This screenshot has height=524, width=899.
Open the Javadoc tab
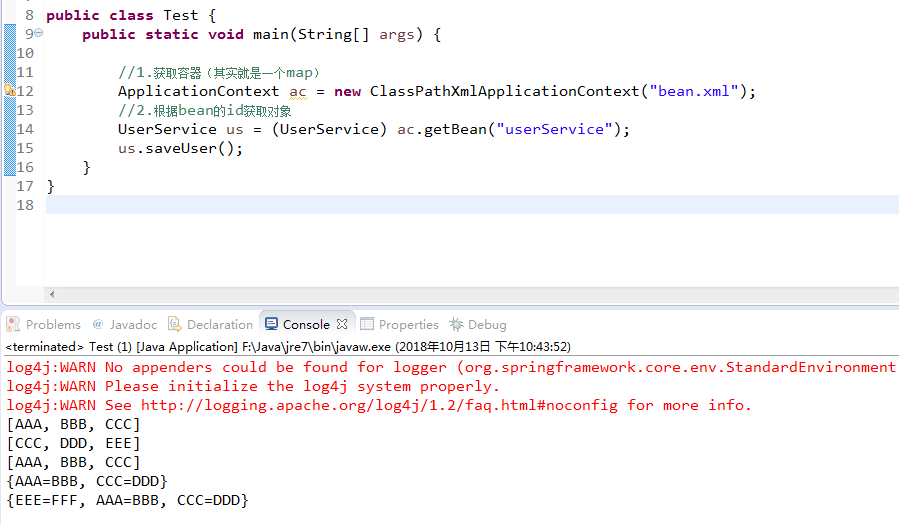[125, 324]
